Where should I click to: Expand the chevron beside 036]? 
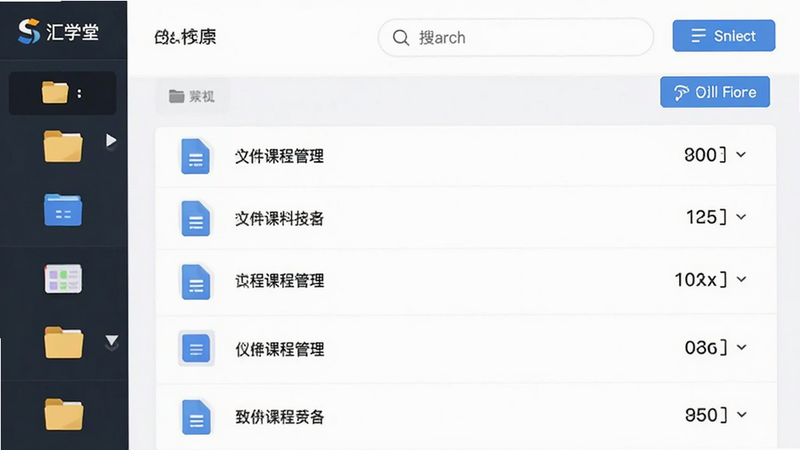pos(741,347)
